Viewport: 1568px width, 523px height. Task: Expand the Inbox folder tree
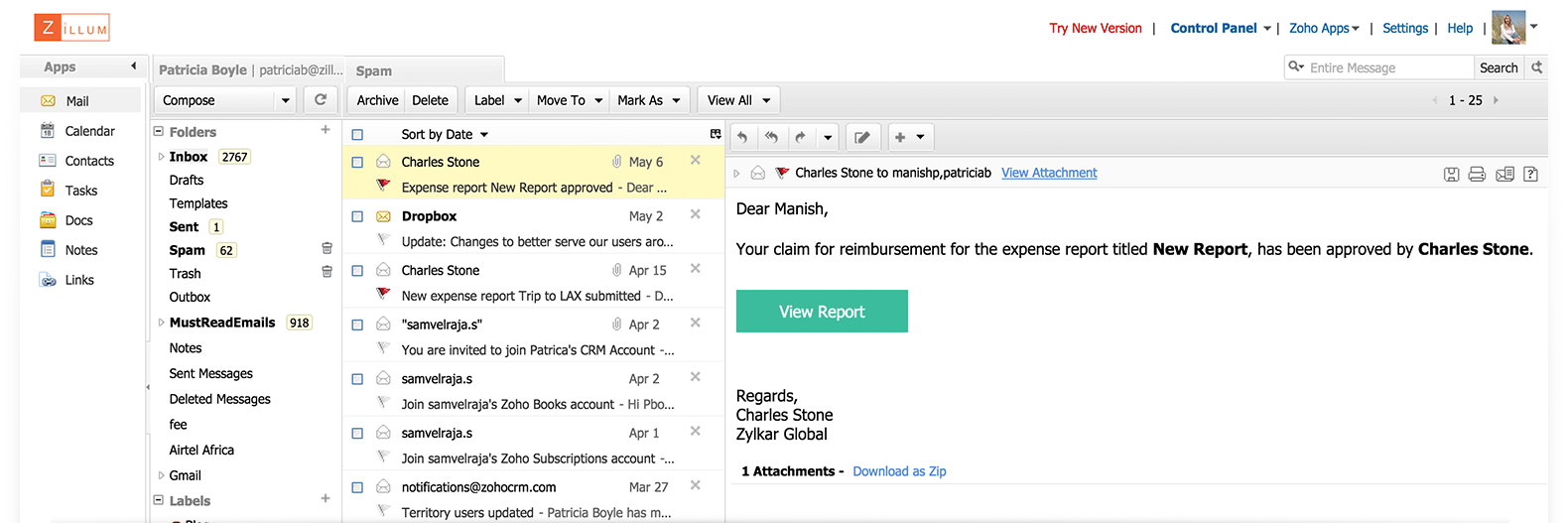[161, 157]
